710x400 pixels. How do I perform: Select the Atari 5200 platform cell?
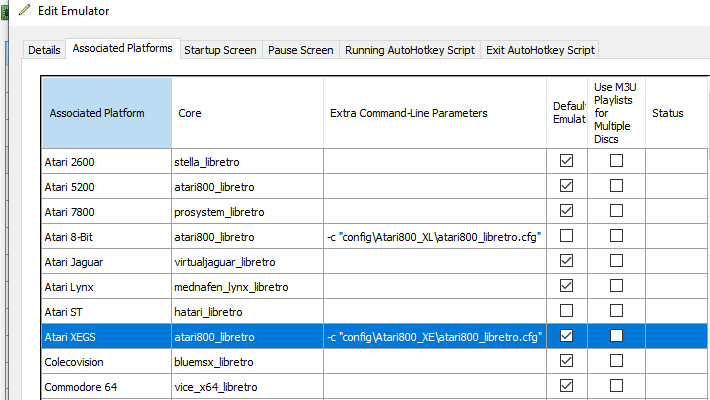[x=107, y=187]
